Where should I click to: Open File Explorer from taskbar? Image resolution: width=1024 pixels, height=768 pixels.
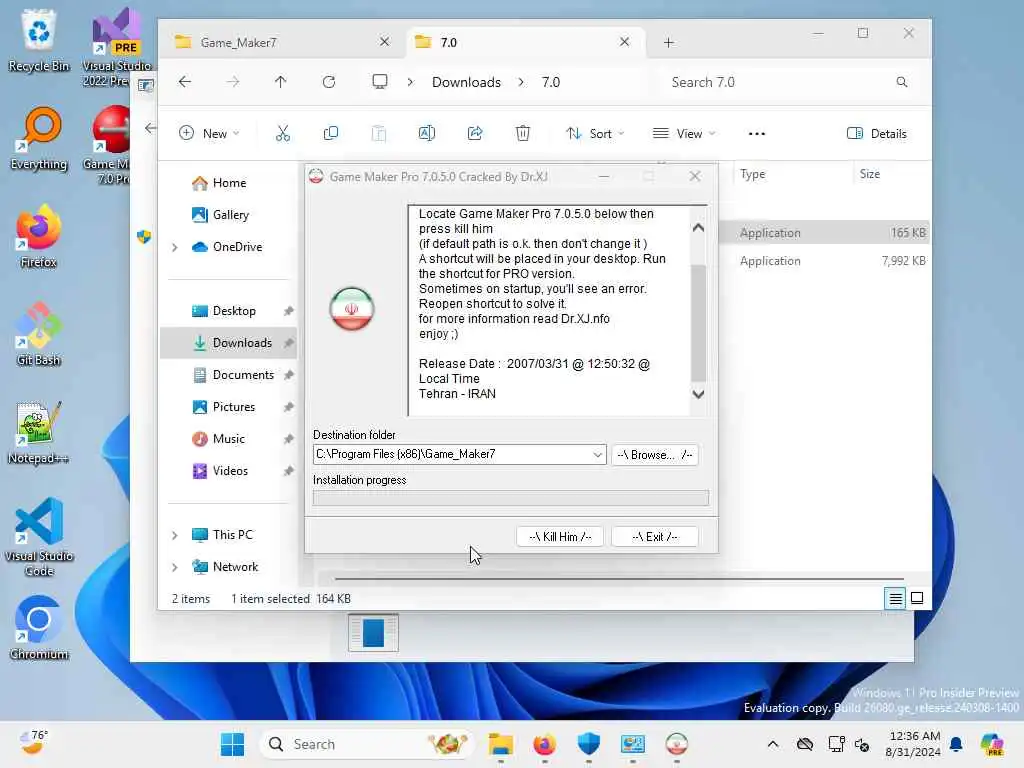pos(501,744)
